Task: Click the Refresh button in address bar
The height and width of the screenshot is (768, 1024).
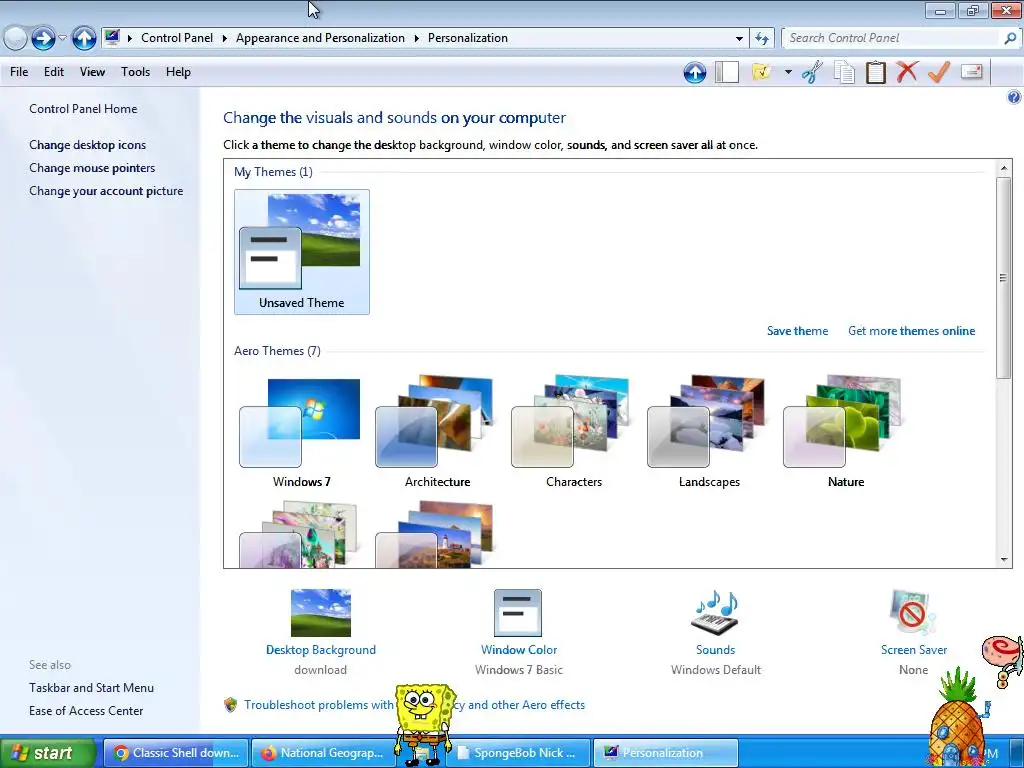Action: point(761,39)
